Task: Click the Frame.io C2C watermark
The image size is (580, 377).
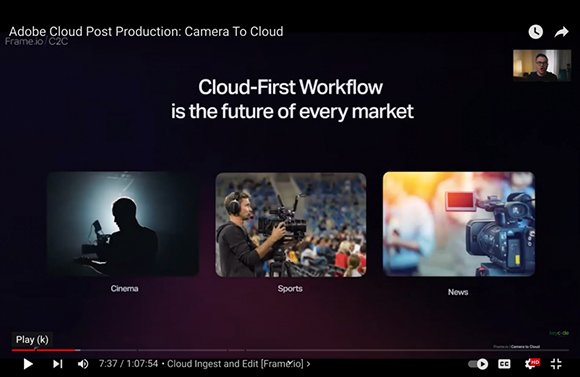Action: point(36,41)
